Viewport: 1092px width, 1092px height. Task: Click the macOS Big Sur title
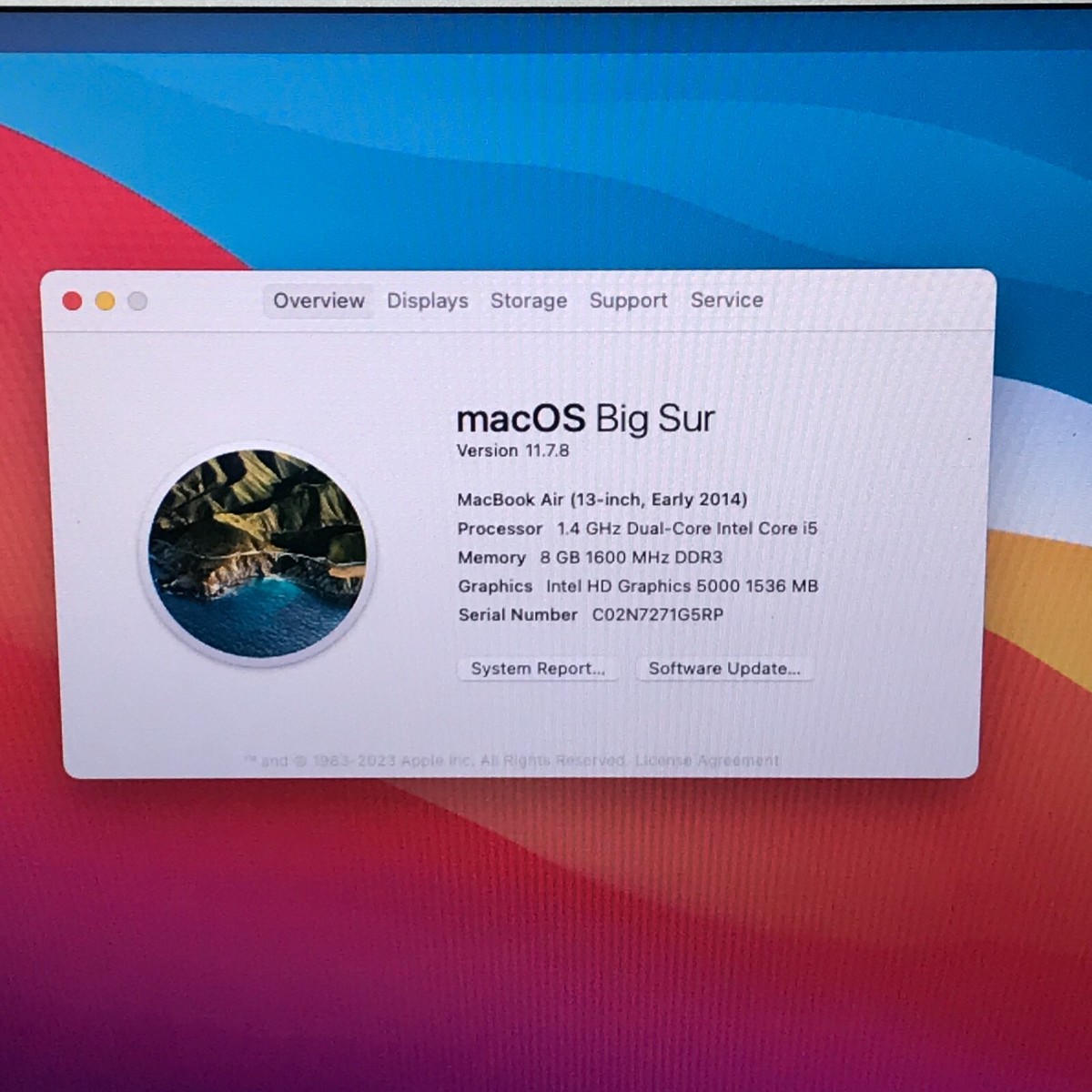click(x=585, y=419)
